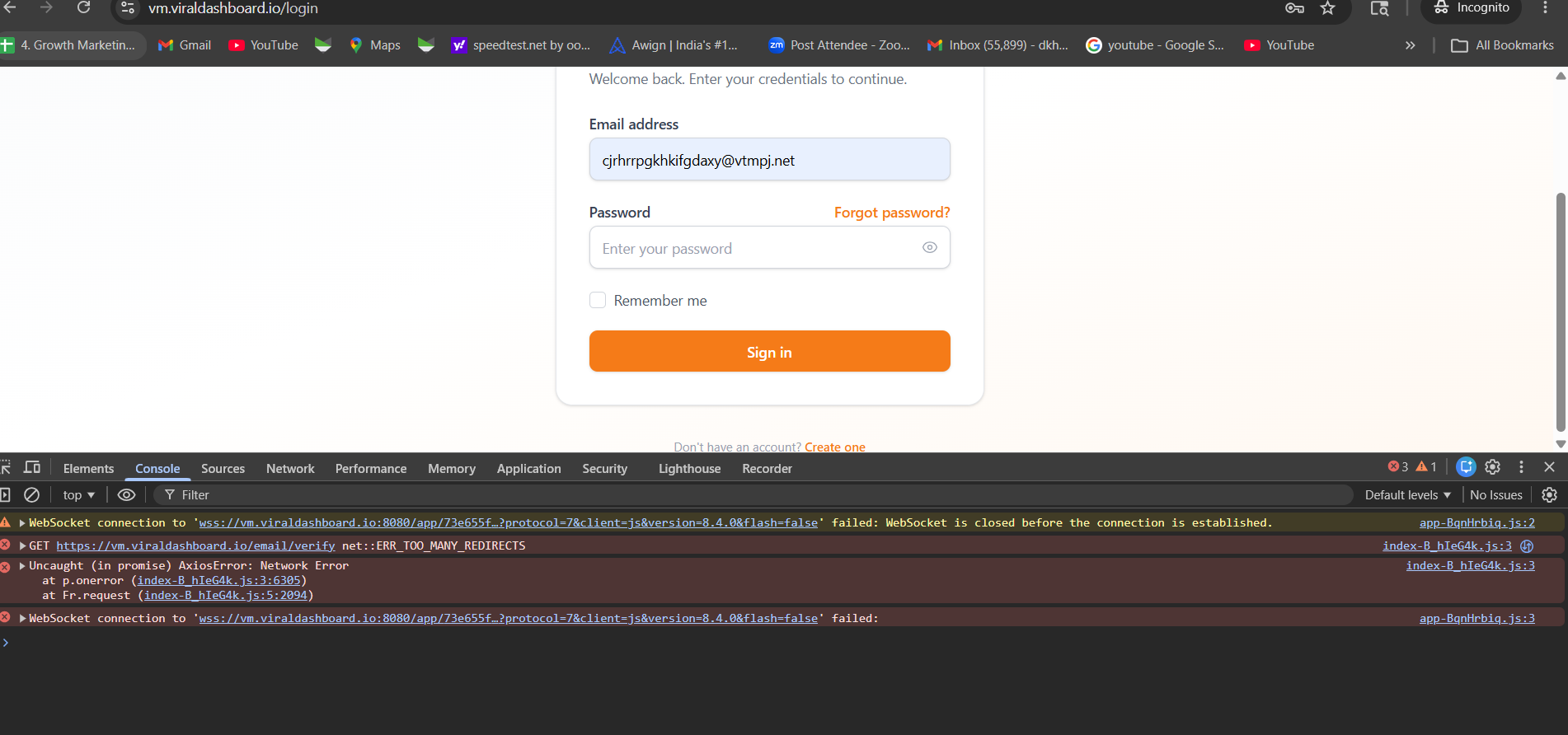Image resolution: width=1568 pixels, height=735 pixels.
Task: Open source link app-BqnHrbiq.js:2
Action: (x=1476, y=522)
